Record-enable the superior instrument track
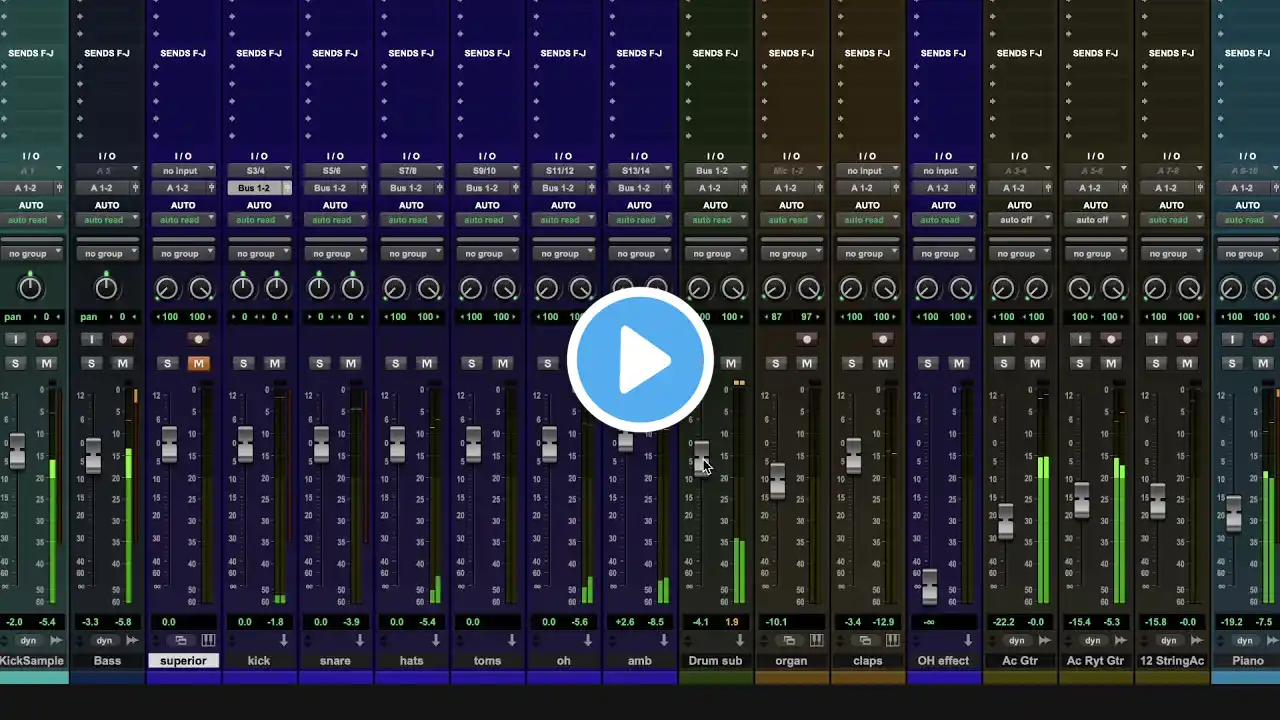This screenshot has height=720, width=1280. pos(198,339)
